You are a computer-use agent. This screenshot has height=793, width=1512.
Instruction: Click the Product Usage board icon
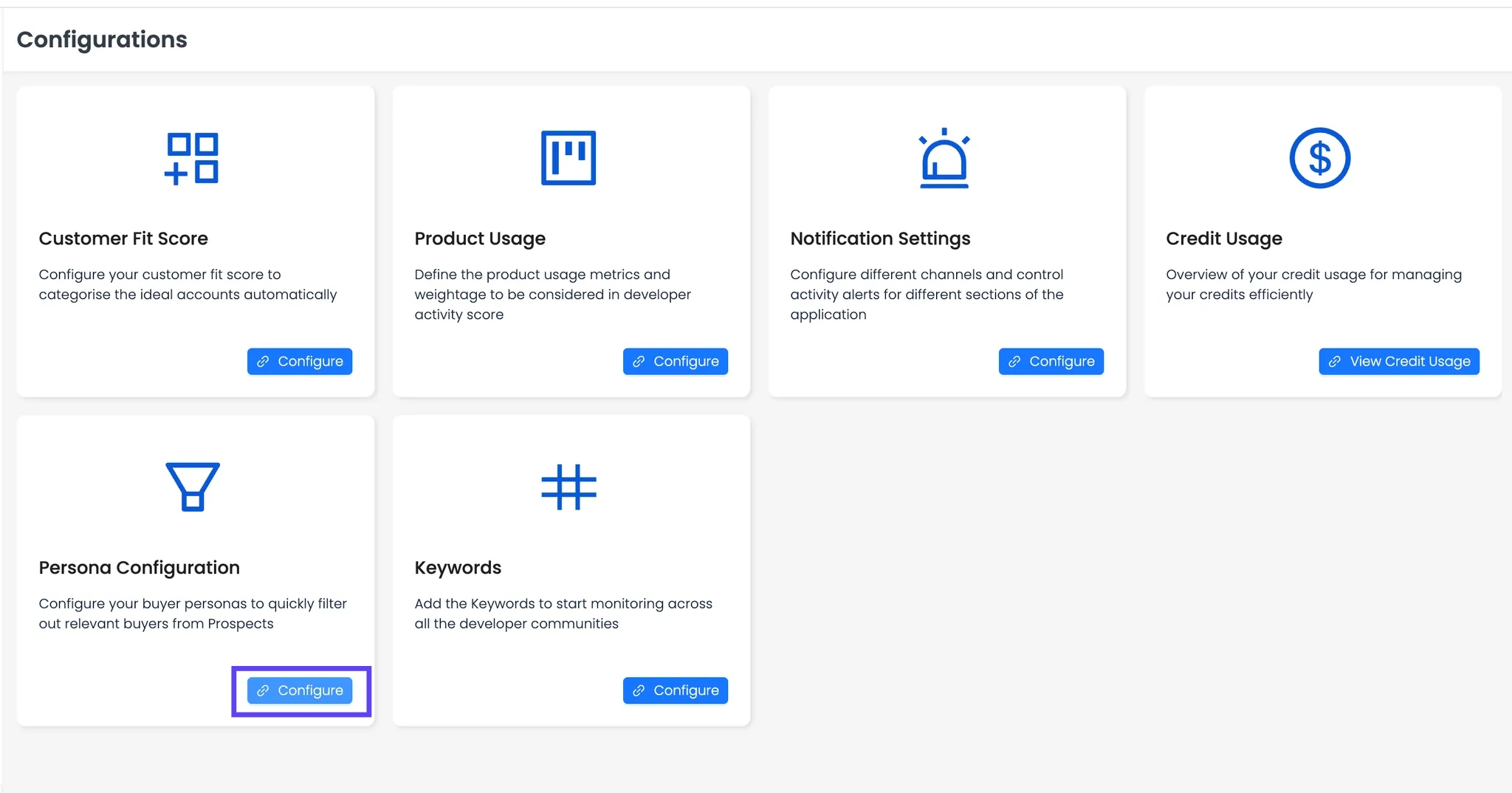(568, 158)
